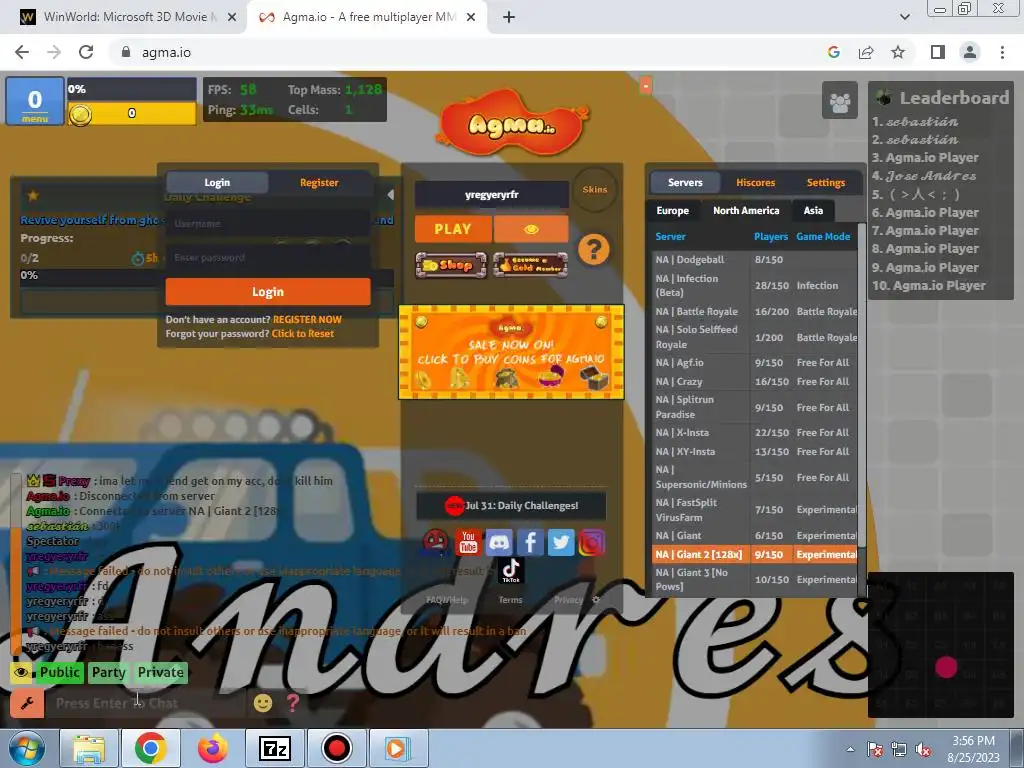Click the XP percentage bar at top
The height and width of the screenshot is (768, 1024).
(131, 89)
